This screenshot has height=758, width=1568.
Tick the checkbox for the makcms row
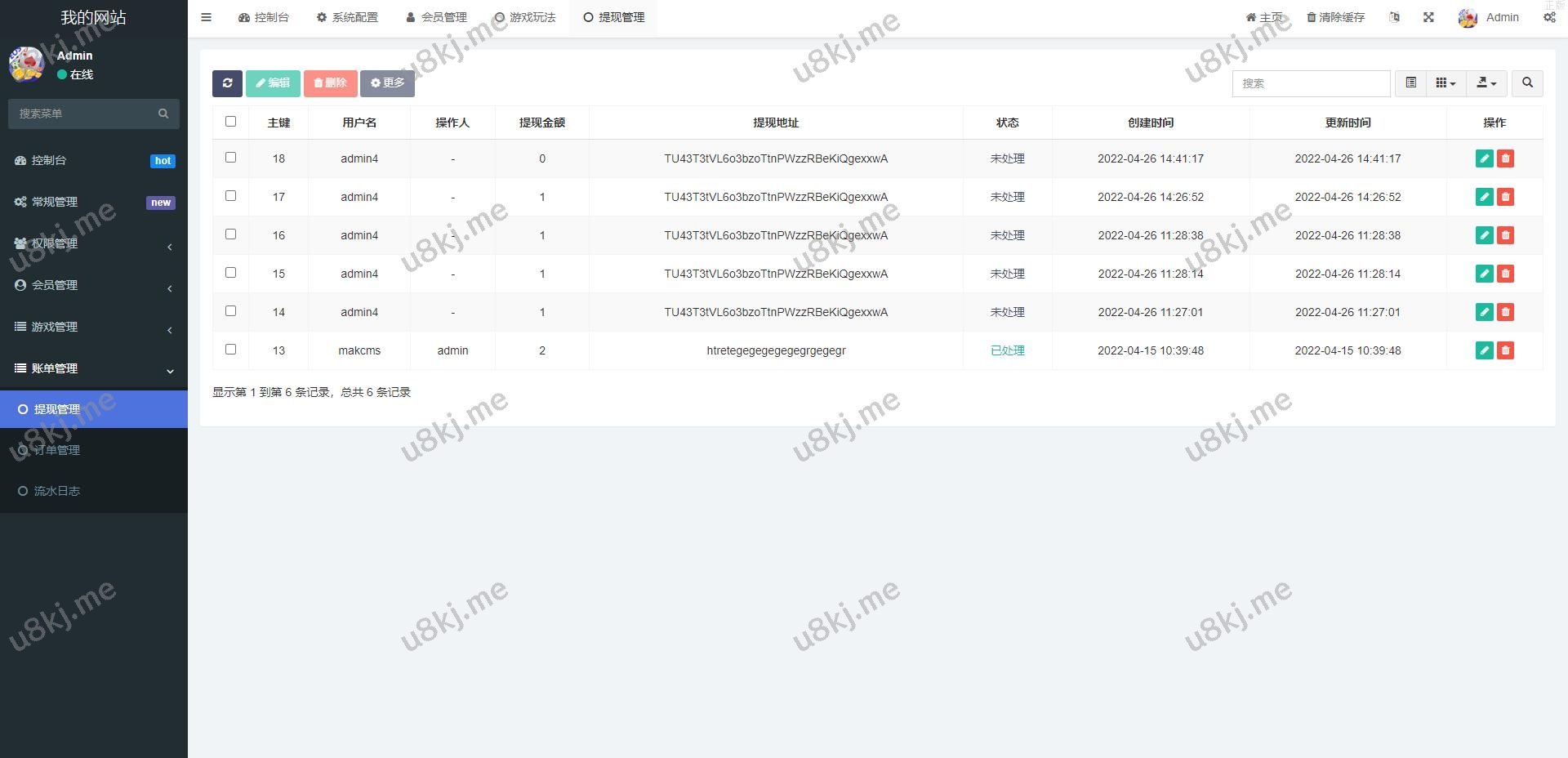click(230, 350)
